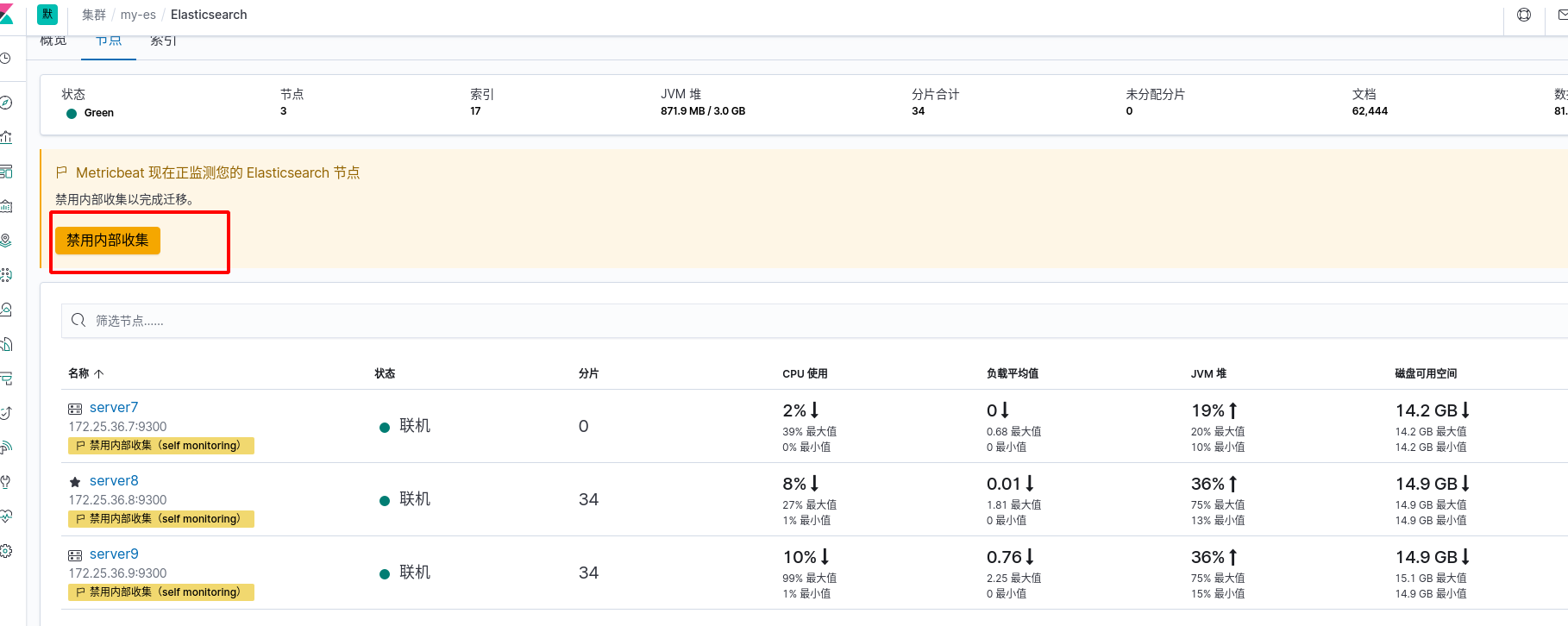Screen dimensions: 1568x626
Task: Click the Kibana logo in top corner
Action: 6,14
